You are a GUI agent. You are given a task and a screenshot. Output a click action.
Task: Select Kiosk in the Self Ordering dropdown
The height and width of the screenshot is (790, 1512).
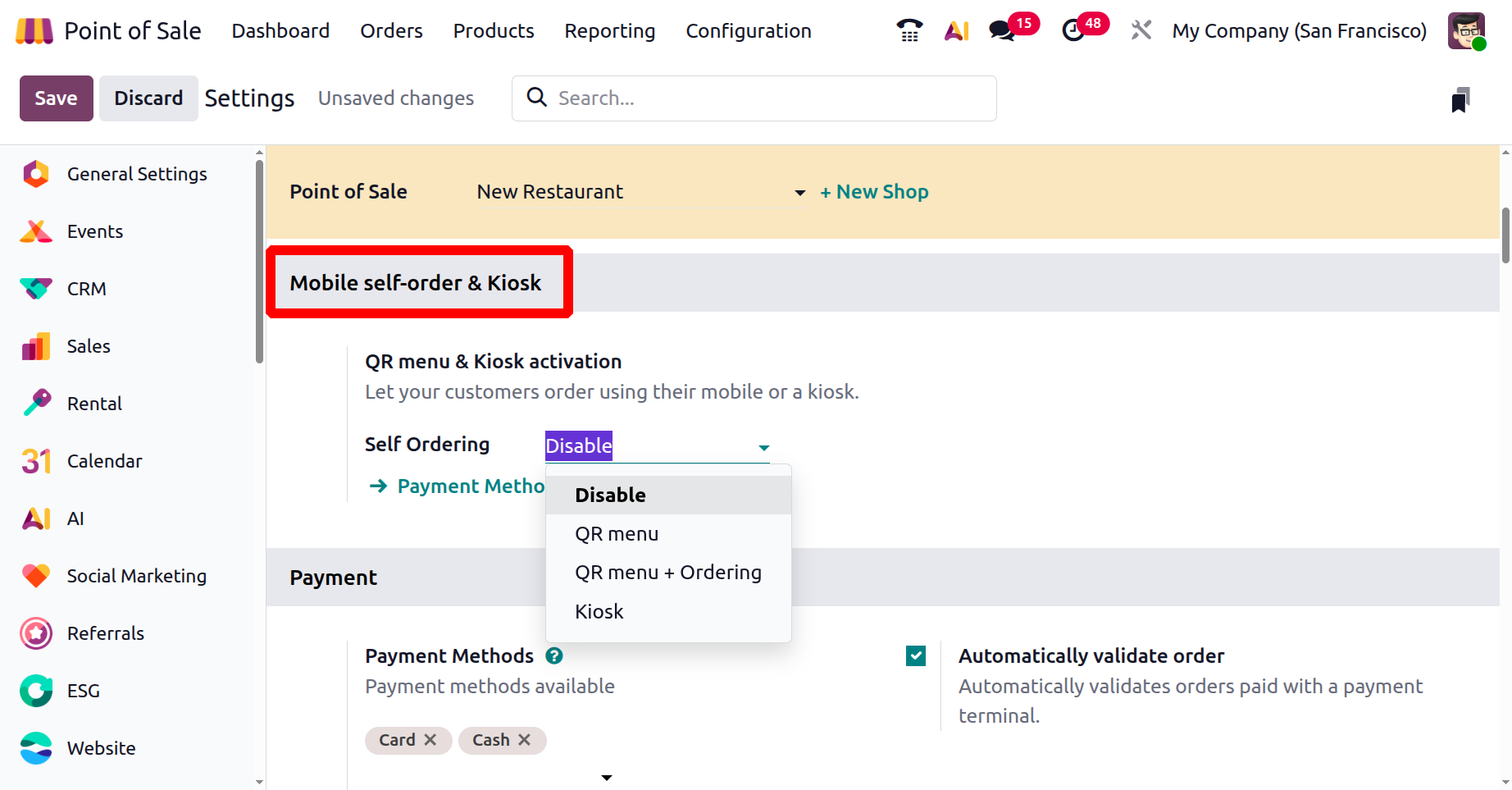pyautogui.click(x=599, y=611)
